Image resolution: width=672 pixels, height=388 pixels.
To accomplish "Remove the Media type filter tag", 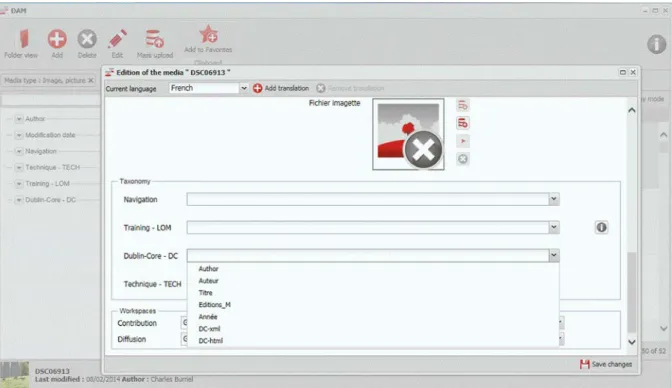I will coord(90,80).
